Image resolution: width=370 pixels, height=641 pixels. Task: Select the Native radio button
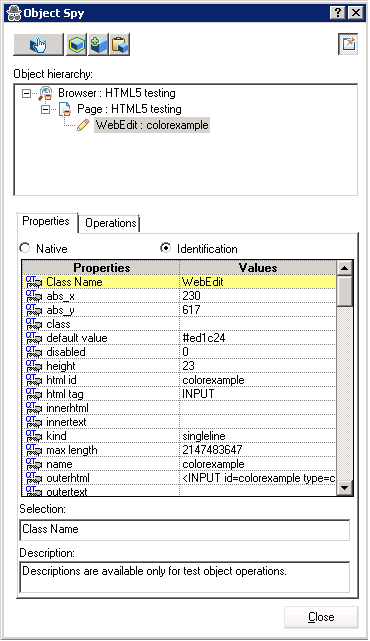click(x=25, y=248)
